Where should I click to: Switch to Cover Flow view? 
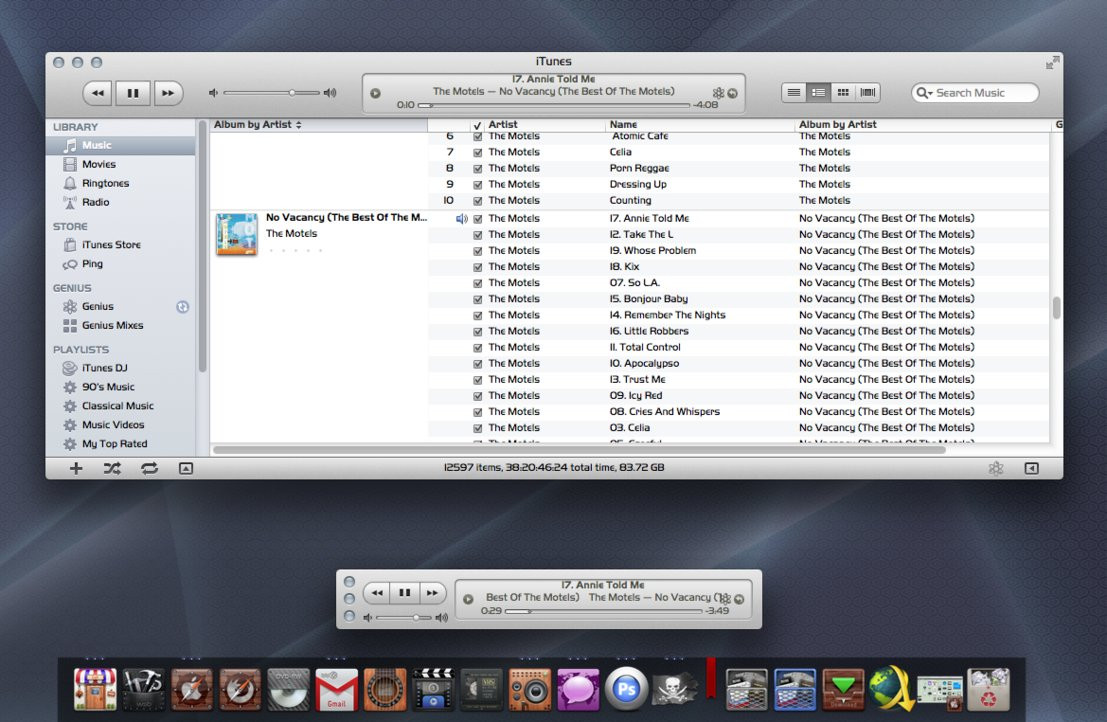click(x=868, y=92)
